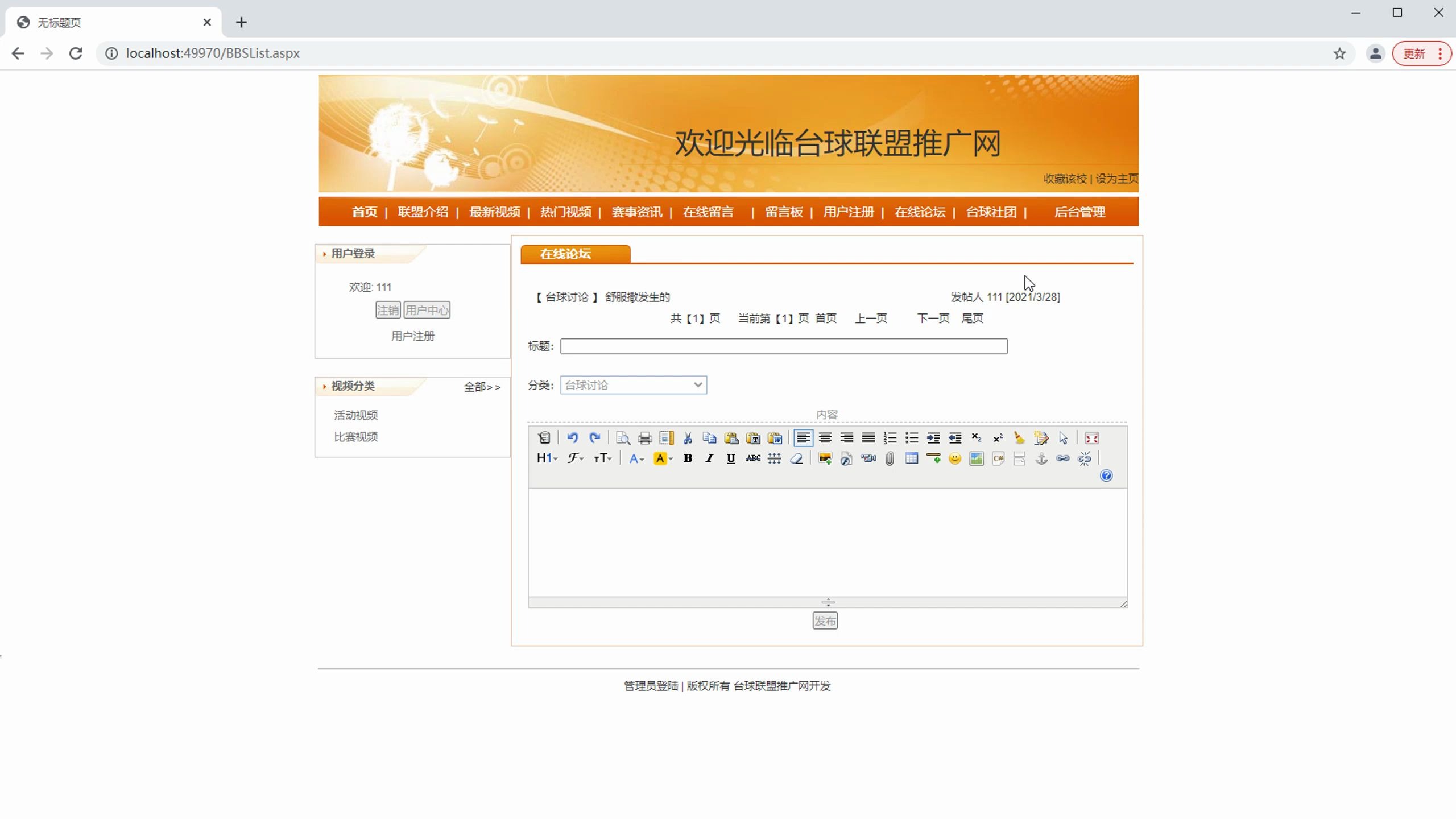This screenshot has height=819, width=1456.
Task: Select all content with the cursor icon
Action: 1063,437
